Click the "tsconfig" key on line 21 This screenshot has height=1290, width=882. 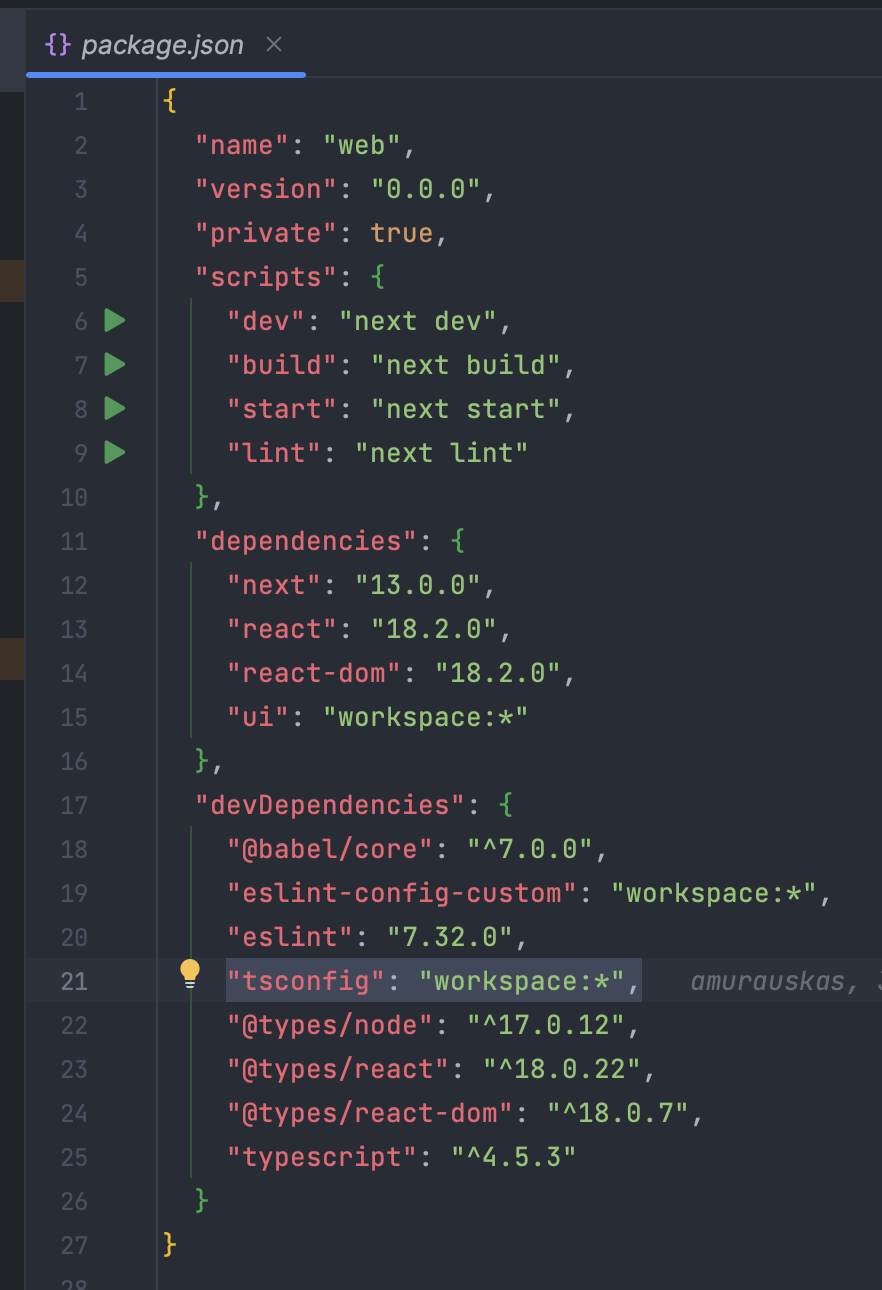[x=306, y=981]
